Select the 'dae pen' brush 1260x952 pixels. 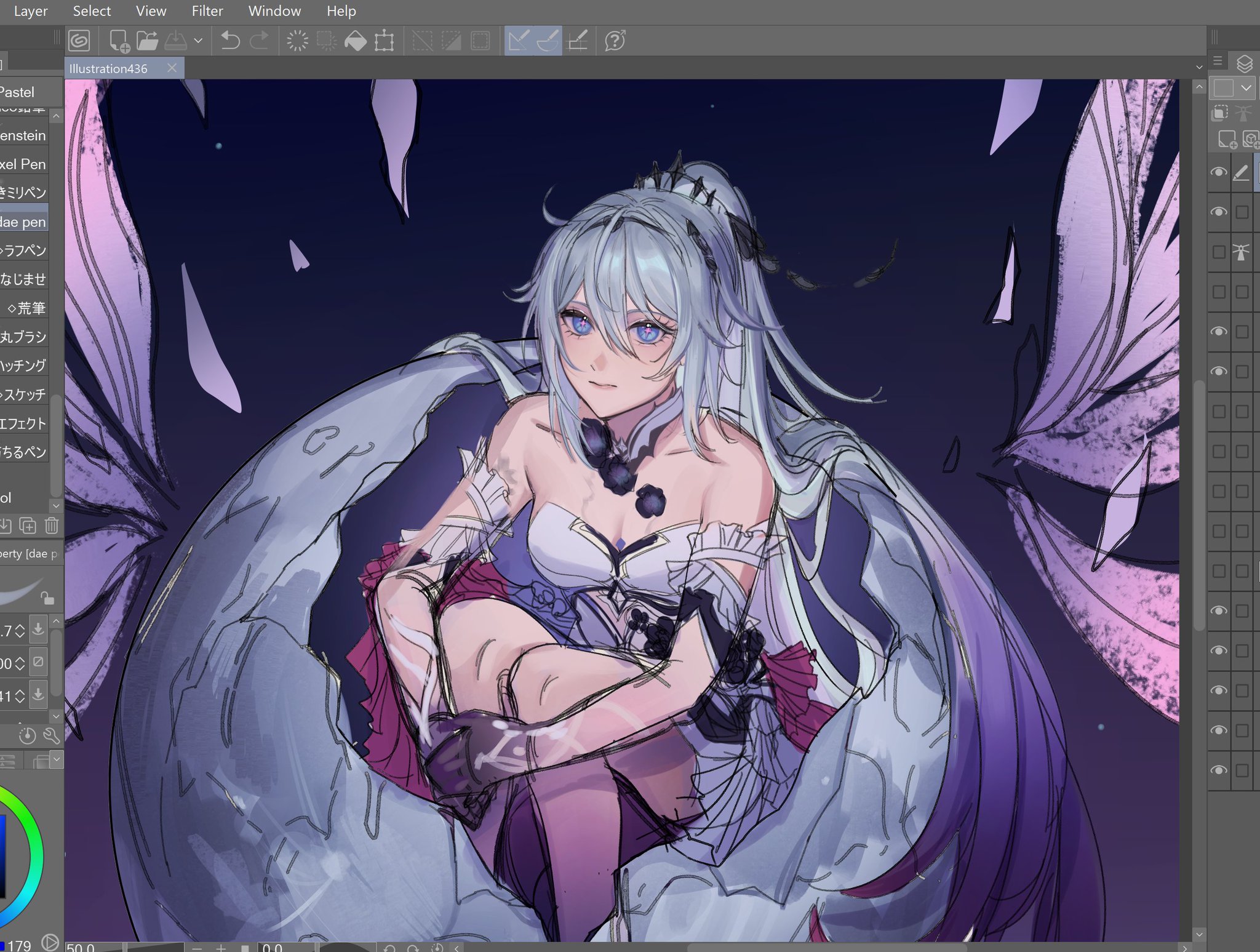click(x=24, y=222)
